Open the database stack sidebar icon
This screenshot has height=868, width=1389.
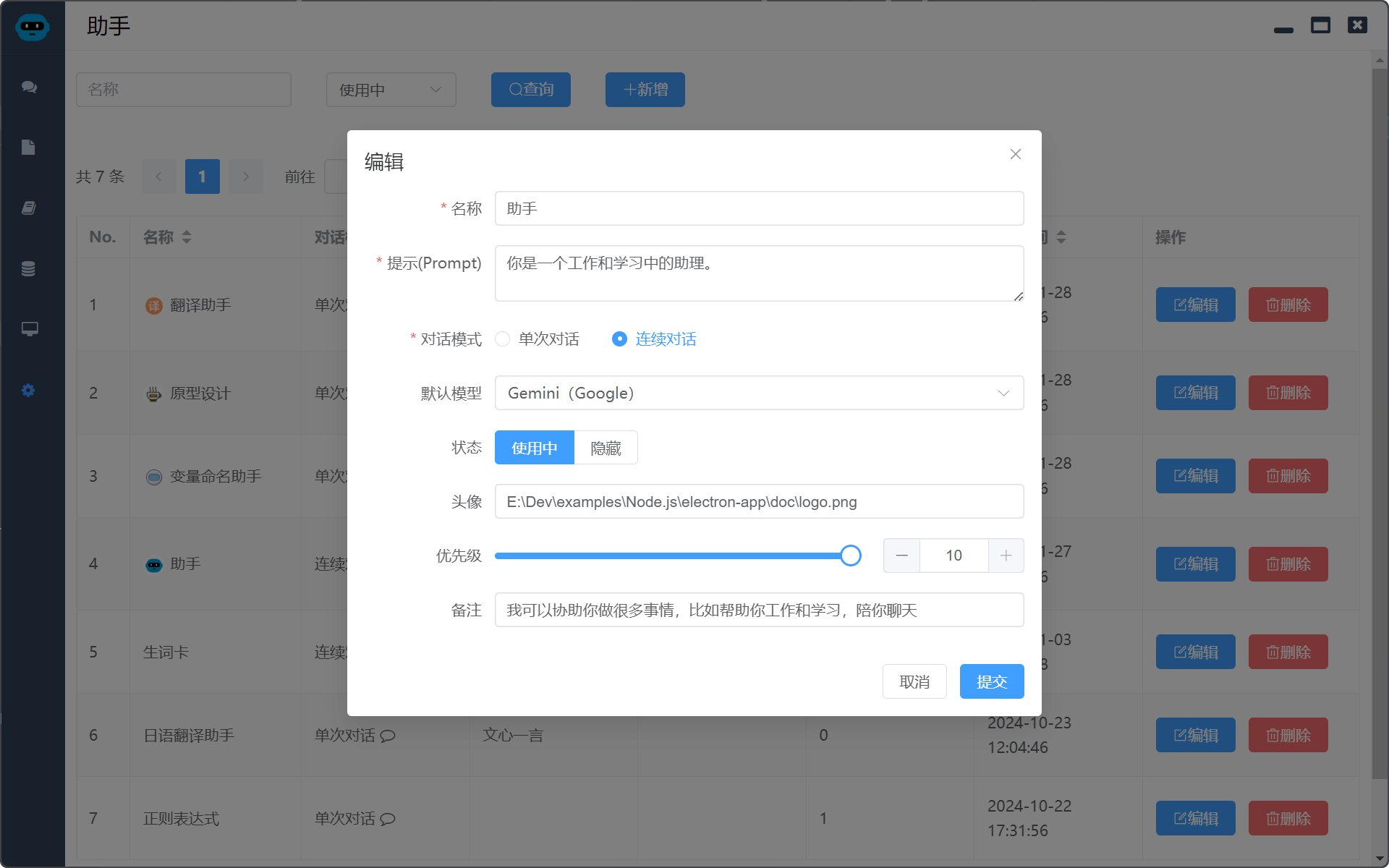tap(28, 269)
